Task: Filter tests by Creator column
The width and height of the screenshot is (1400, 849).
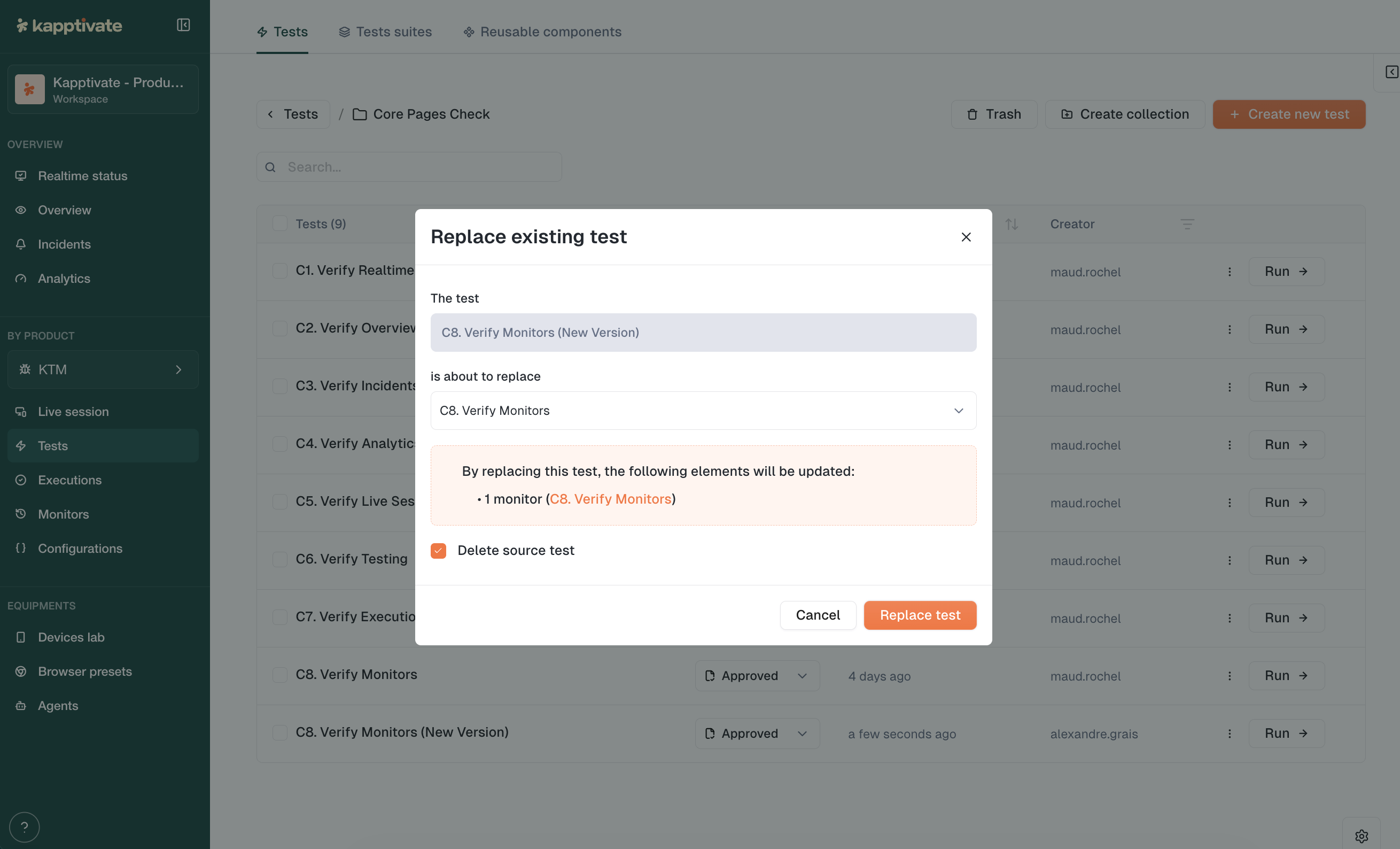Action: point(1187,224)
